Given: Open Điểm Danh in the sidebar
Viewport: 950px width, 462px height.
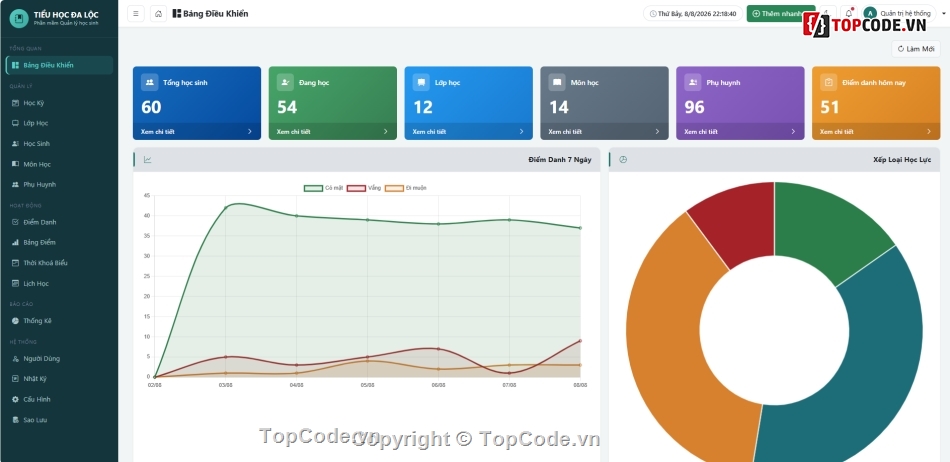Looking at the screenshot, I should pos(59,222).
